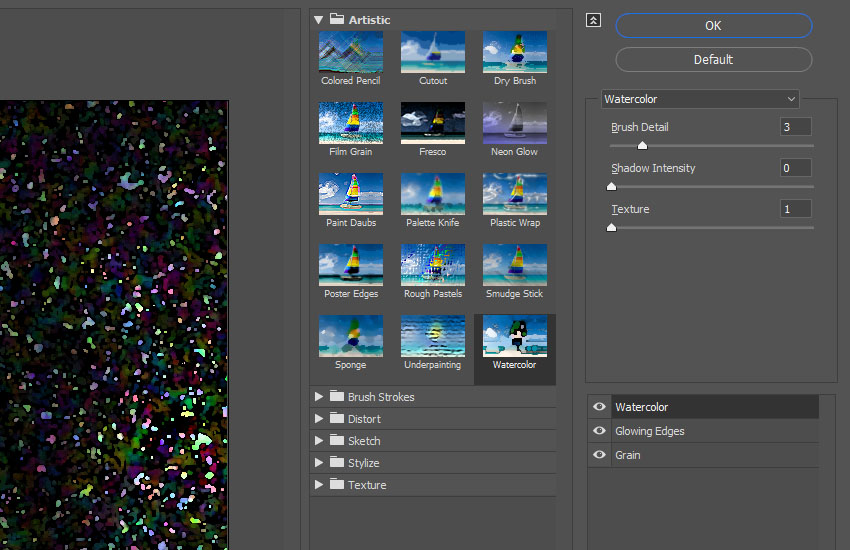
Task: Click the Brush Detail slider handle
Action: [x=642, y=146]
